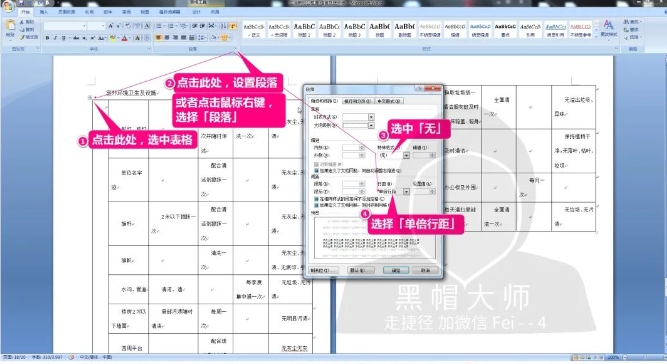
Task: Open the Asian Typography dialog tab
Action: (389, 101)
